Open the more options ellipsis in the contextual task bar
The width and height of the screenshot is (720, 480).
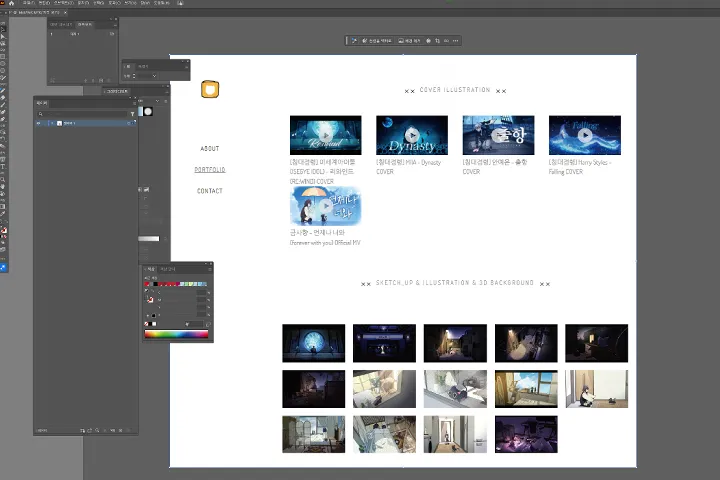(456, 41)
